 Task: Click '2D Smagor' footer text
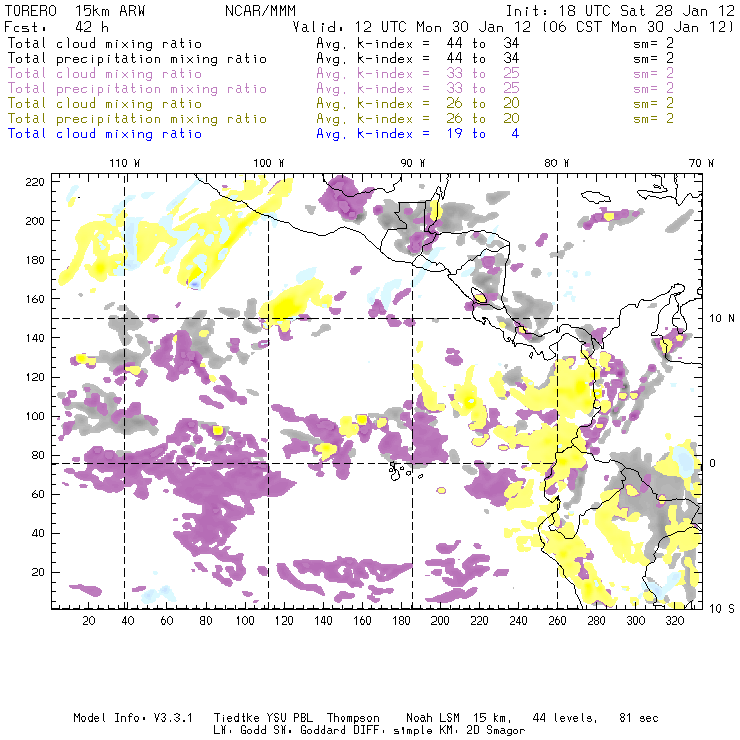click(496, 731)
